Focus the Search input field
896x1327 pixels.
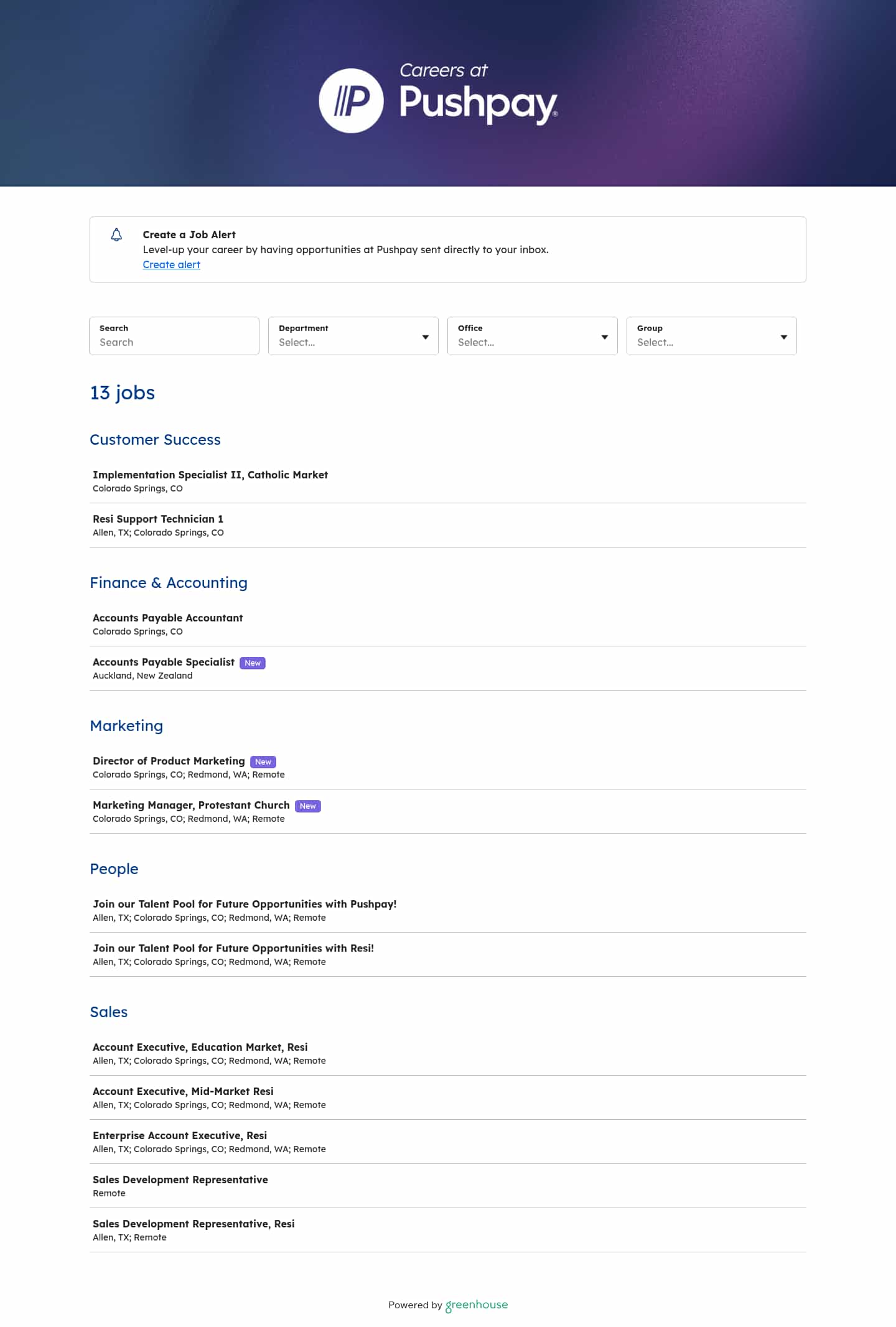174,342
